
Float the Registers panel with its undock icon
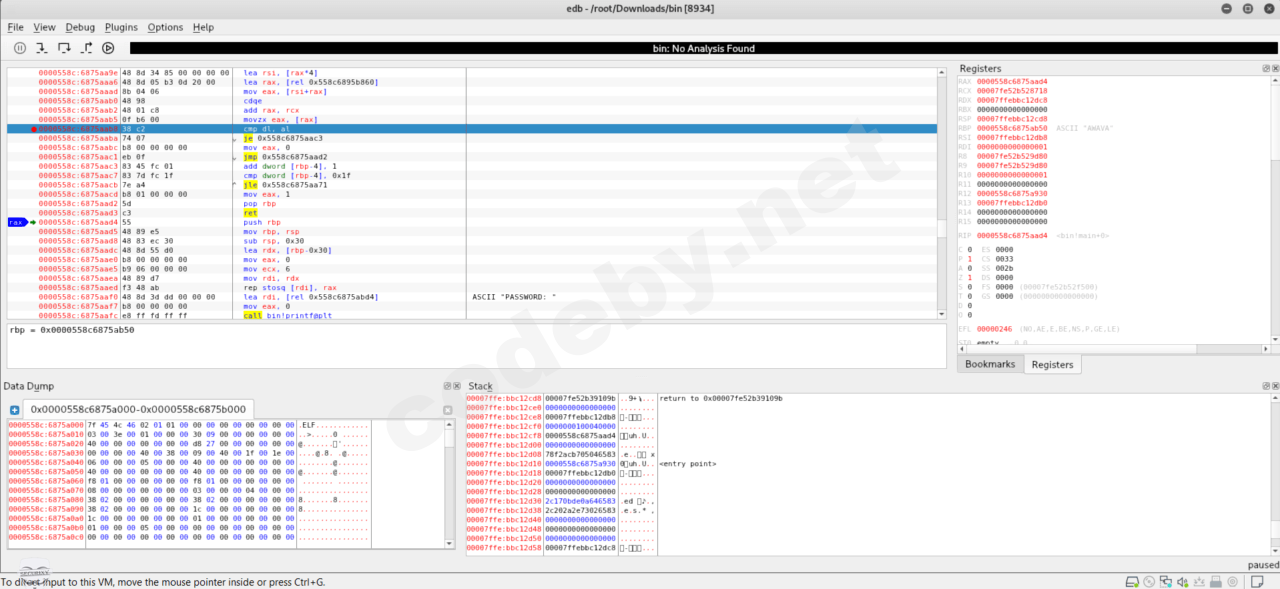pyautogui.click(x=1264, y=68)
